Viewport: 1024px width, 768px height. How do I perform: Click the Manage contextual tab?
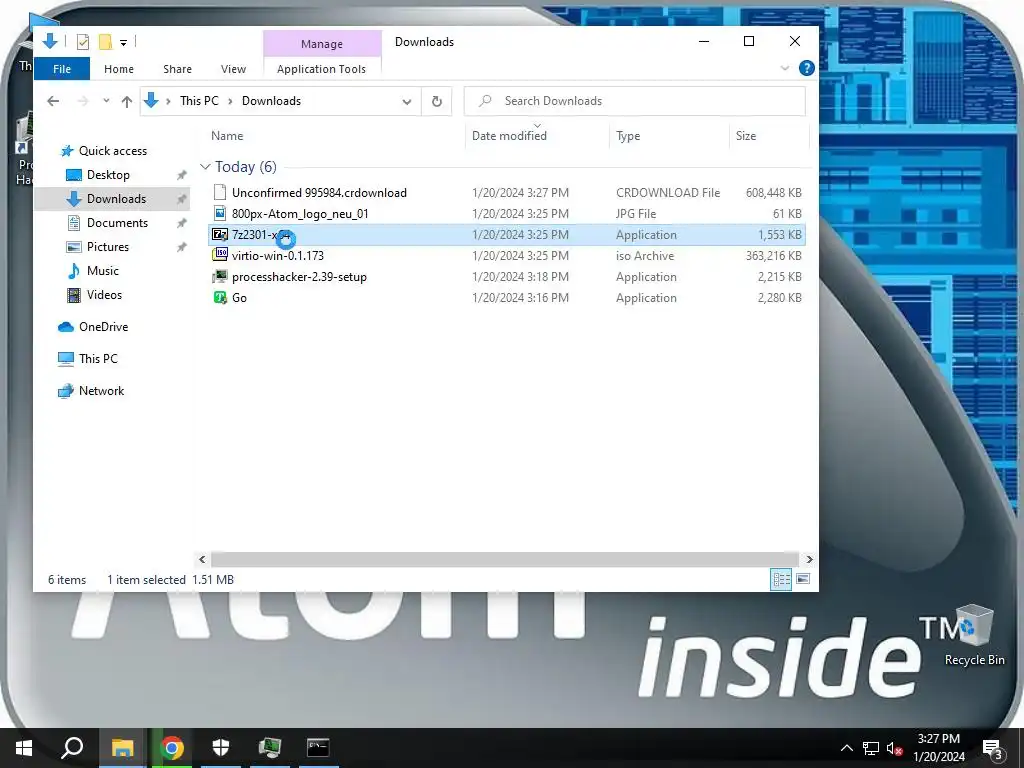322,44
